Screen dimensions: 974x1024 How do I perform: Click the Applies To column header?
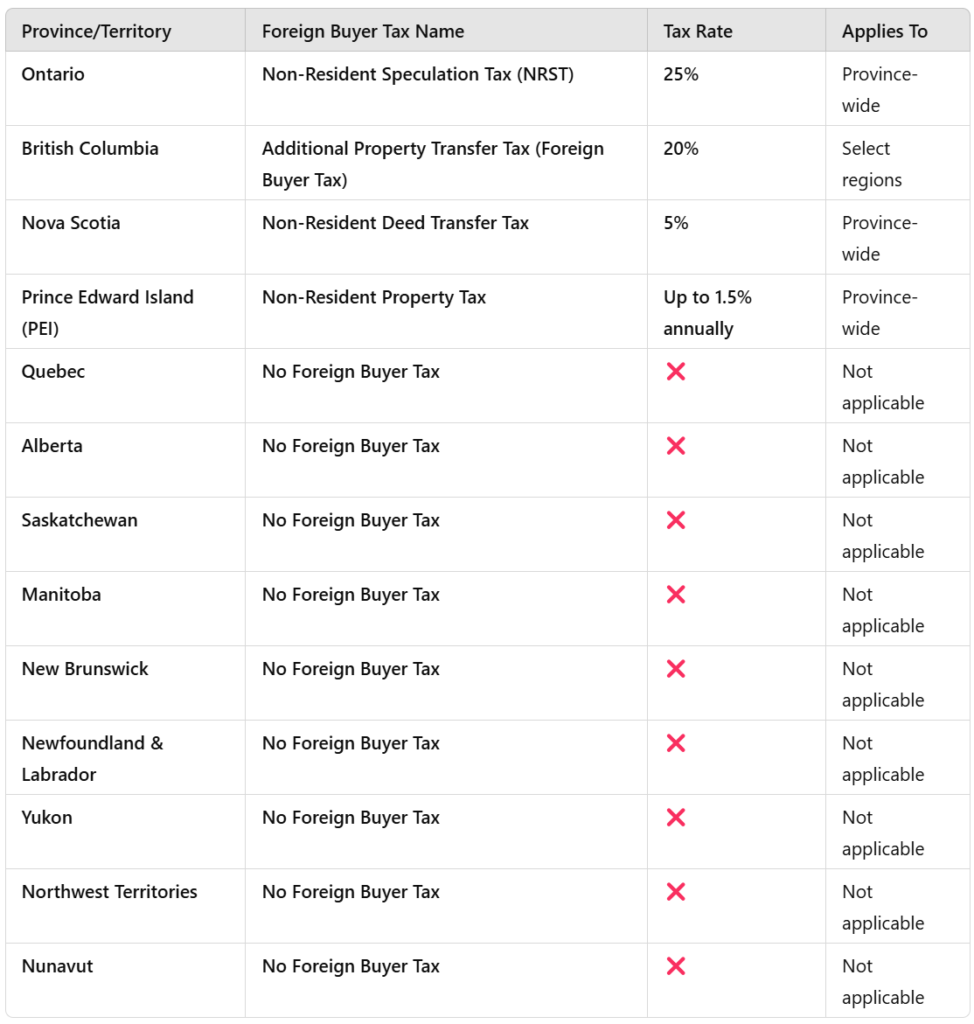[x=885, y=32]
